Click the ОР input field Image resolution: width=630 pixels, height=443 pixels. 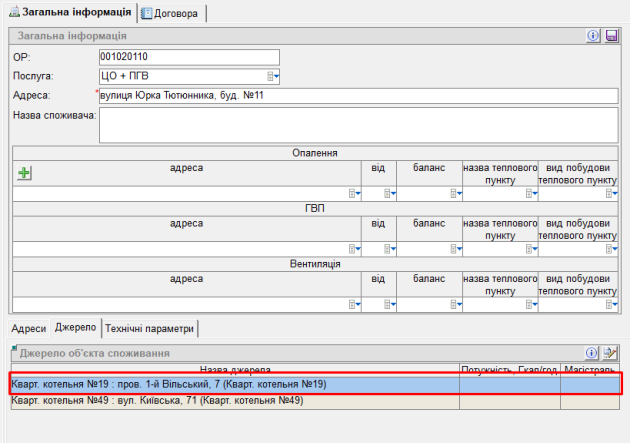point(190,57)
